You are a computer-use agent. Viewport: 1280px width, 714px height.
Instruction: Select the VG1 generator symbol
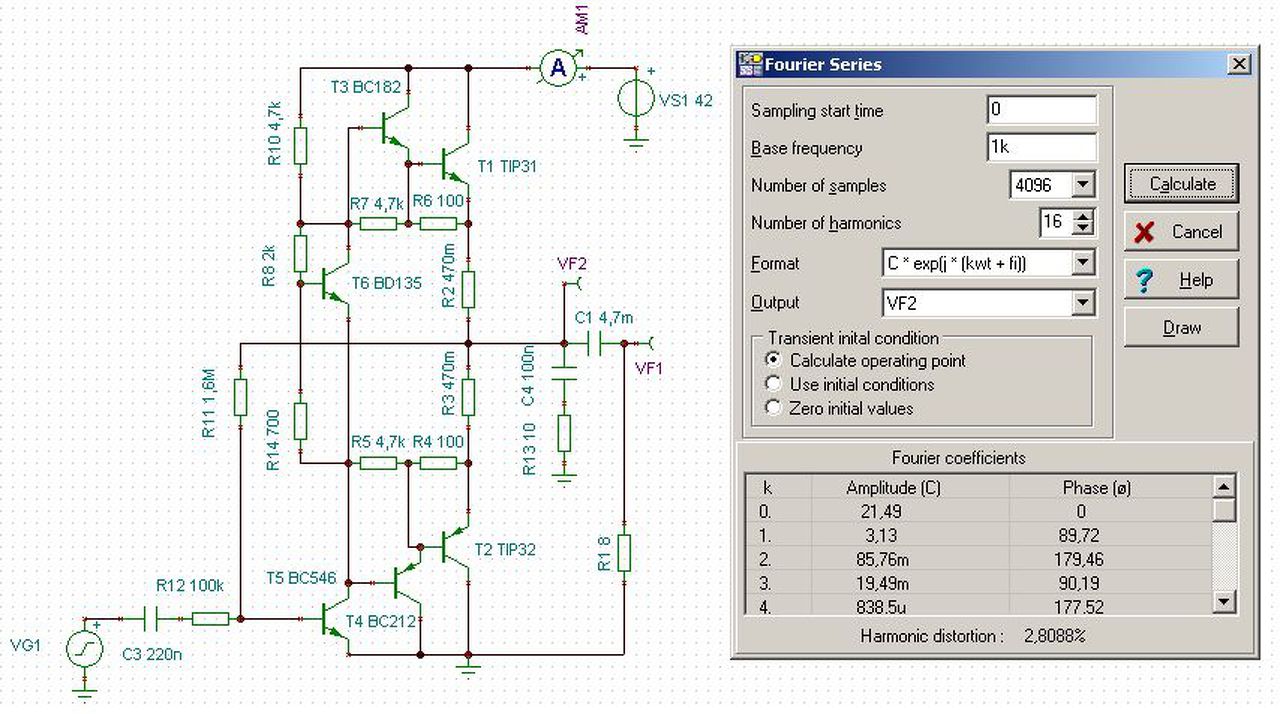tap(84, 649)
